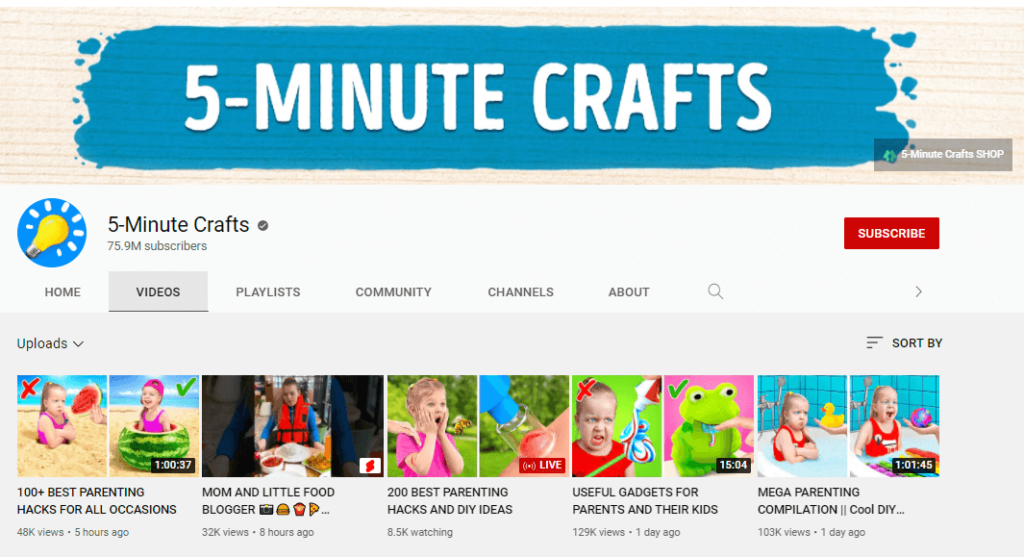
Task: Click the 1:01:45 duration badge
Action: pyautogui.click(x=914, y=465)
